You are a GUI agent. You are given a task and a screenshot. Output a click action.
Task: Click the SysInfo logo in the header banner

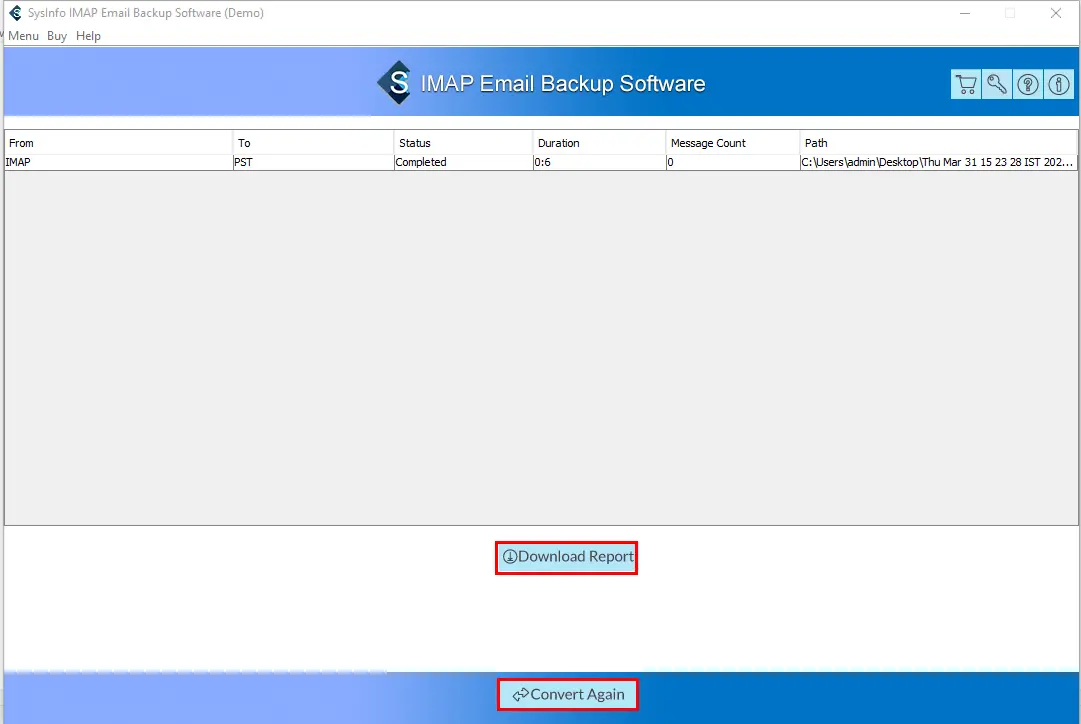(x=396, y=84)
